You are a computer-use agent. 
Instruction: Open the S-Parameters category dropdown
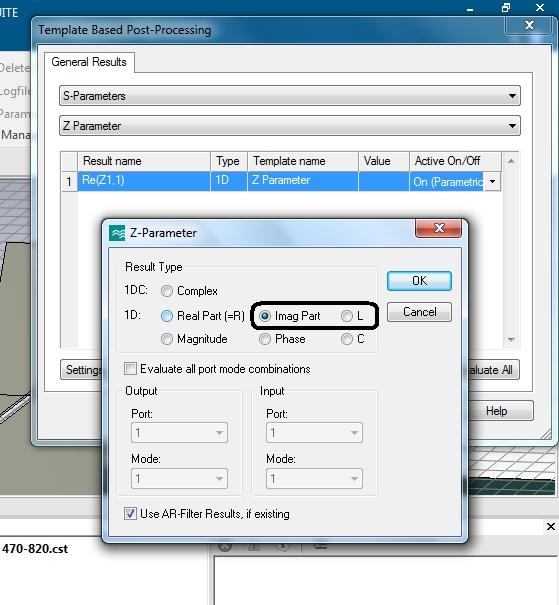[290, 96]
